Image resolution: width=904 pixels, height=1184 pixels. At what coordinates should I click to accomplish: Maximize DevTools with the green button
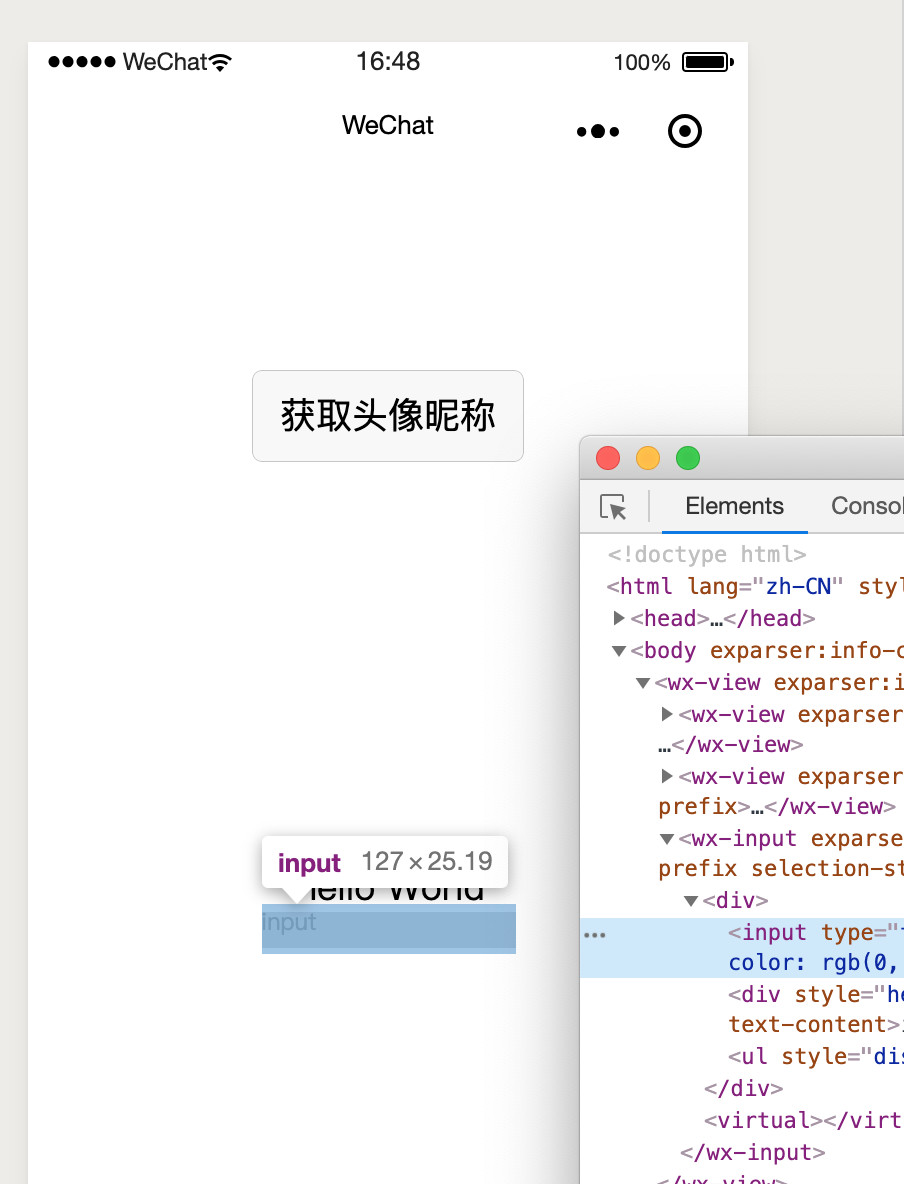point(688,458)
